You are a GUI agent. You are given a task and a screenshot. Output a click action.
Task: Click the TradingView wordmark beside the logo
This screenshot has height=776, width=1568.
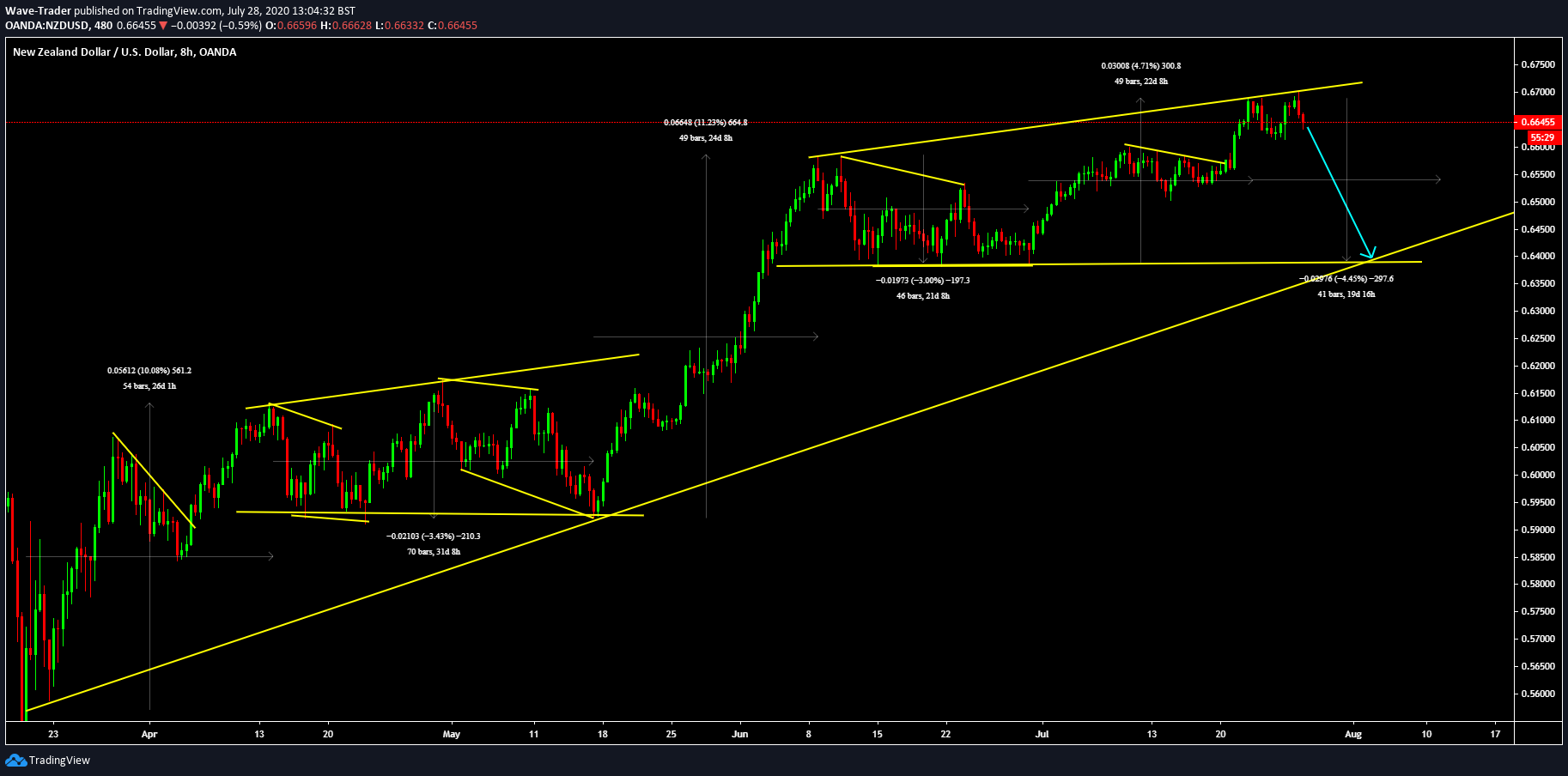pyautogui.click(x=59, y=760)
